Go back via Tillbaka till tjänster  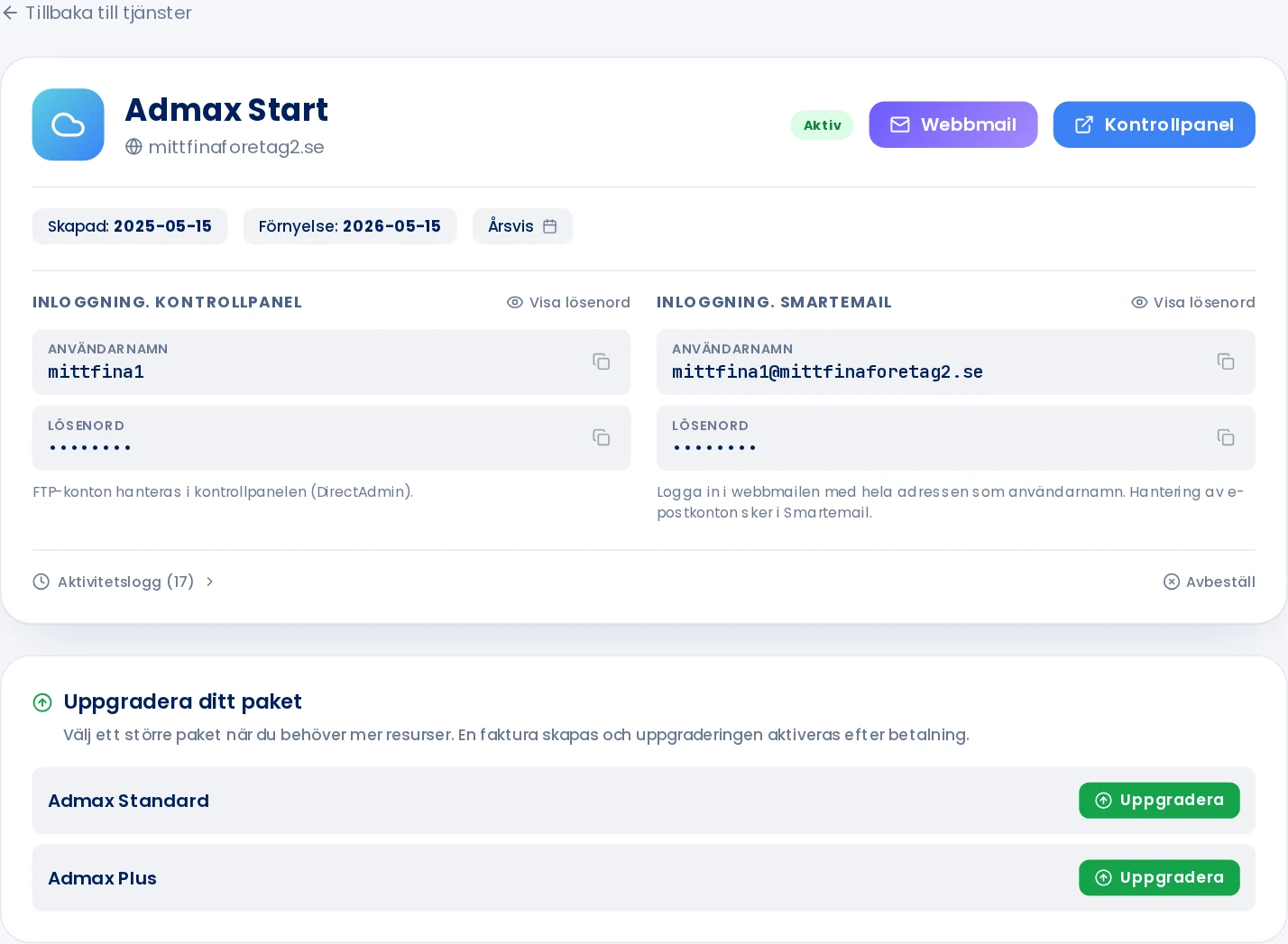pyautogui.click(x=97, y=13)
